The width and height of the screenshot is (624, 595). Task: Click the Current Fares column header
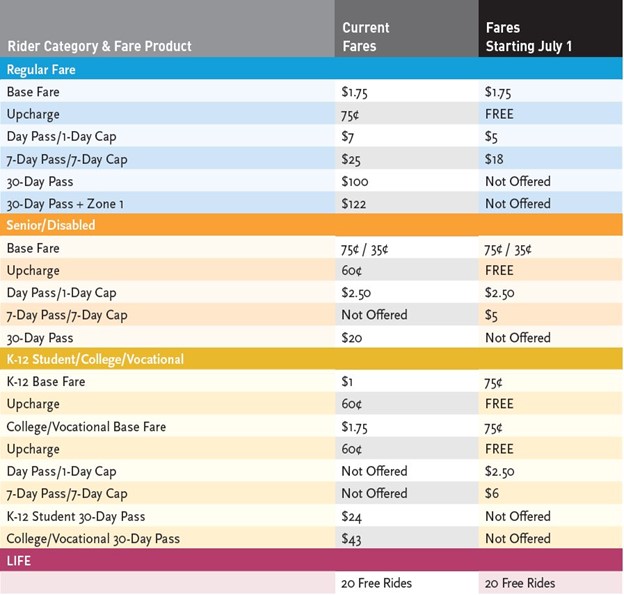(365, 37)
